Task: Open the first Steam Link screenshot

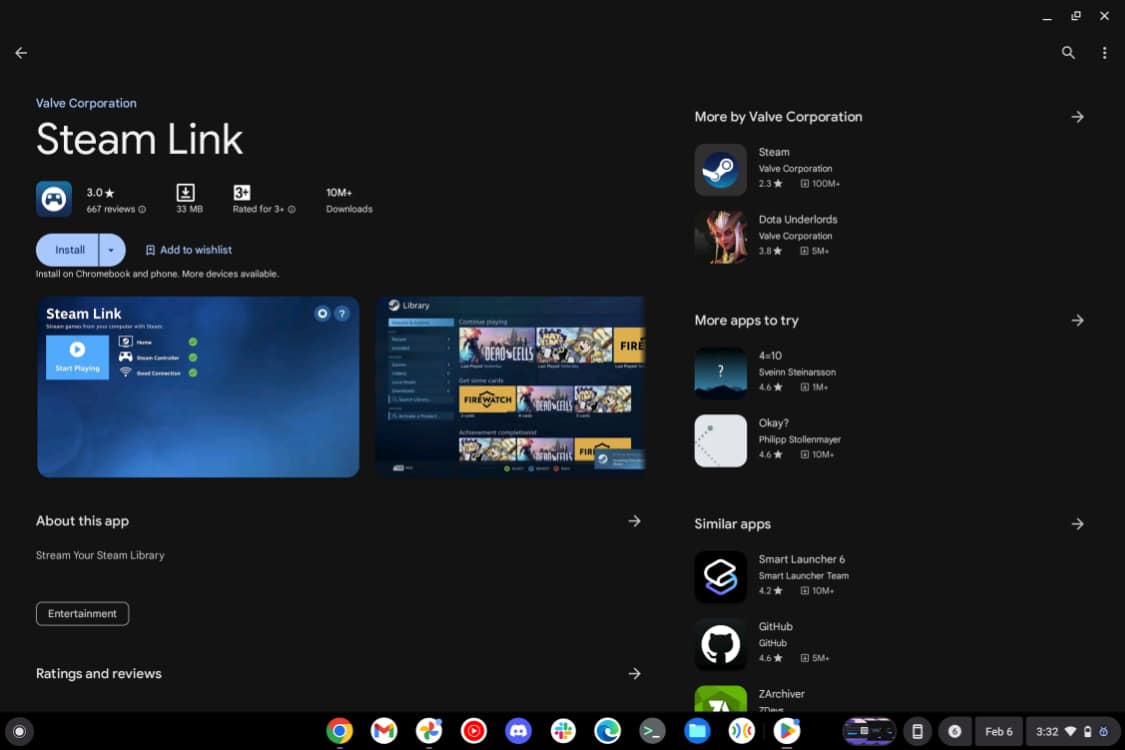Action: (198, 387)
